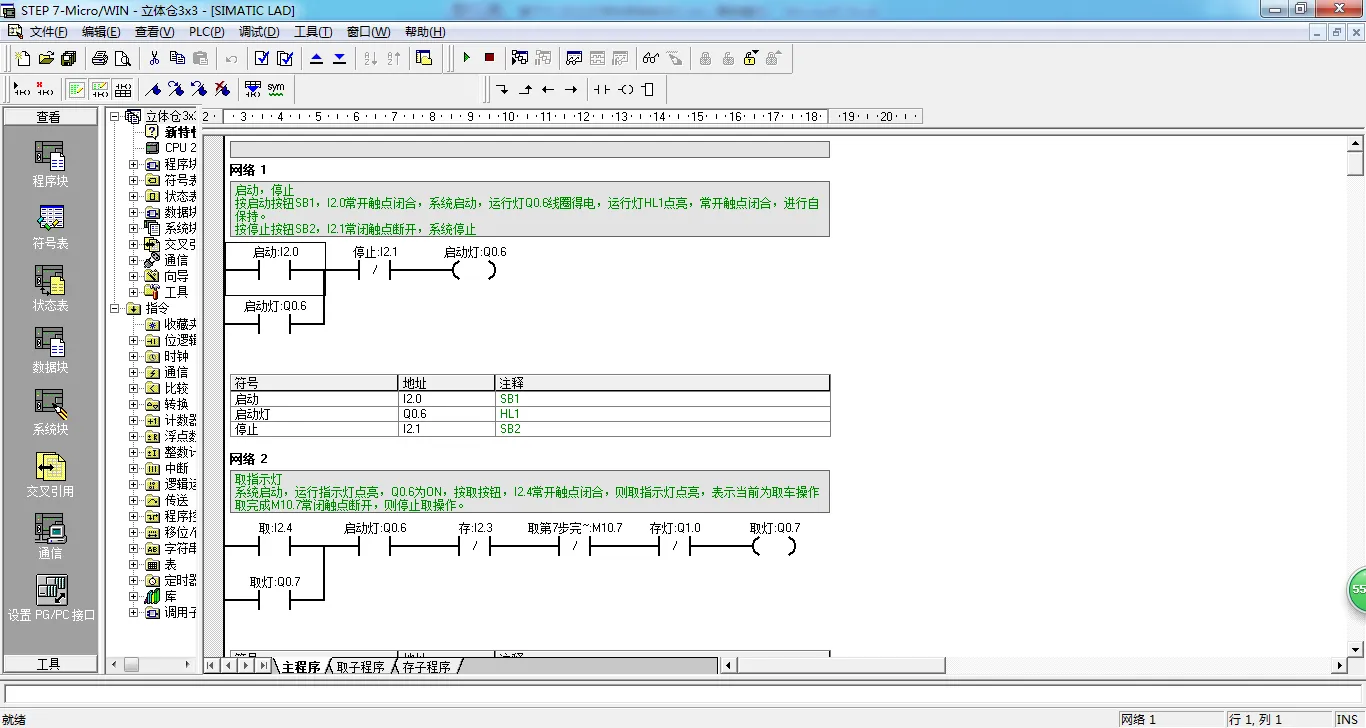
Task: Expand the 时钟 instruction folder
Action: point(134,356)
